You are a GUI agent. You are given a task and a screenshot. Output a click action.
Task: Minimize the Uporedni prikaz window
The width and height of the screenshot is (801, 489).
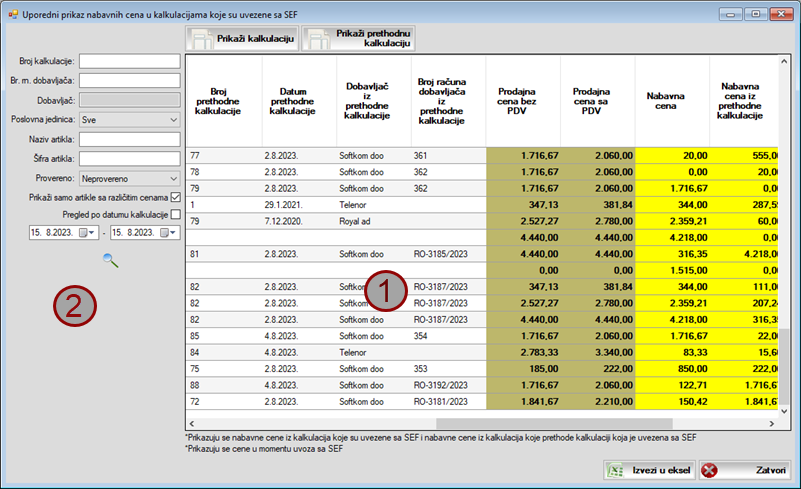coord(731,14)
